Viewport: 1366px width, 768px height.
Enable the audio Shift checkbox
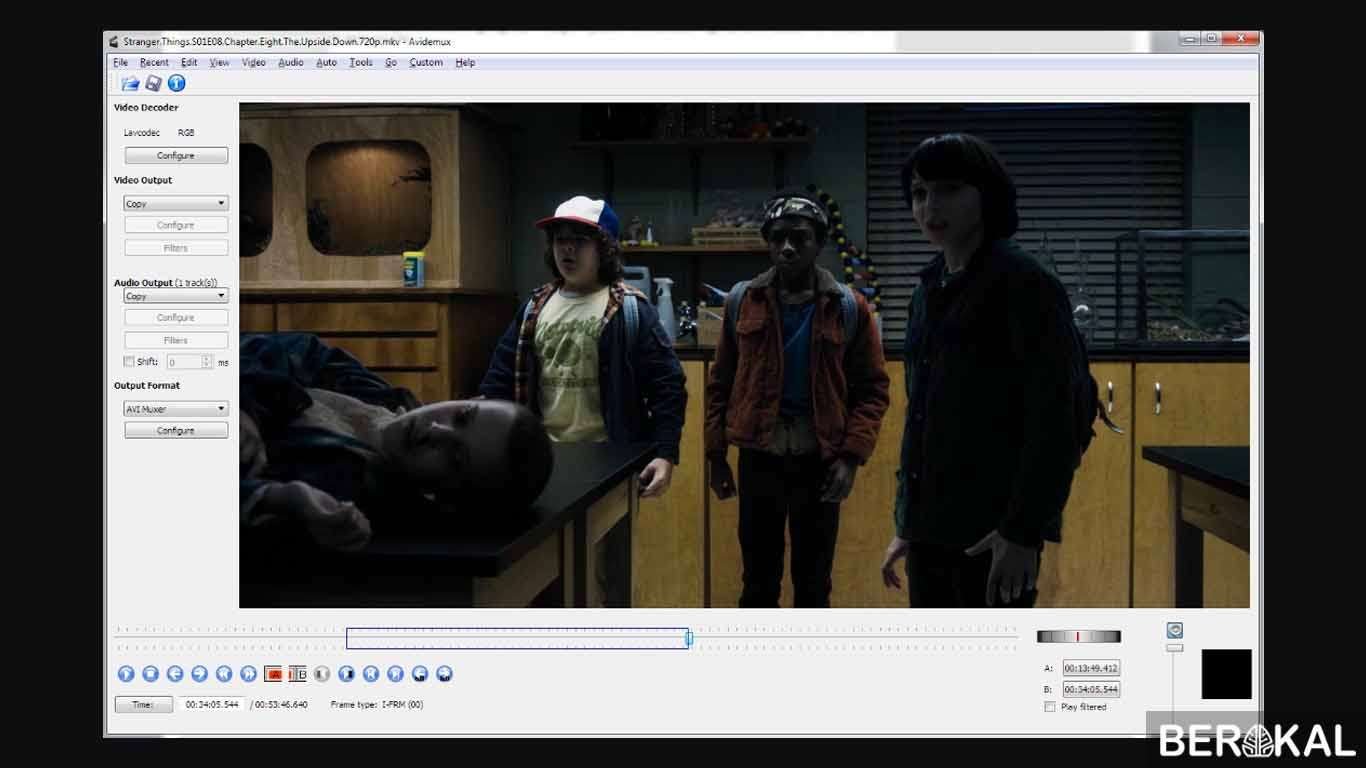(129, 362)
